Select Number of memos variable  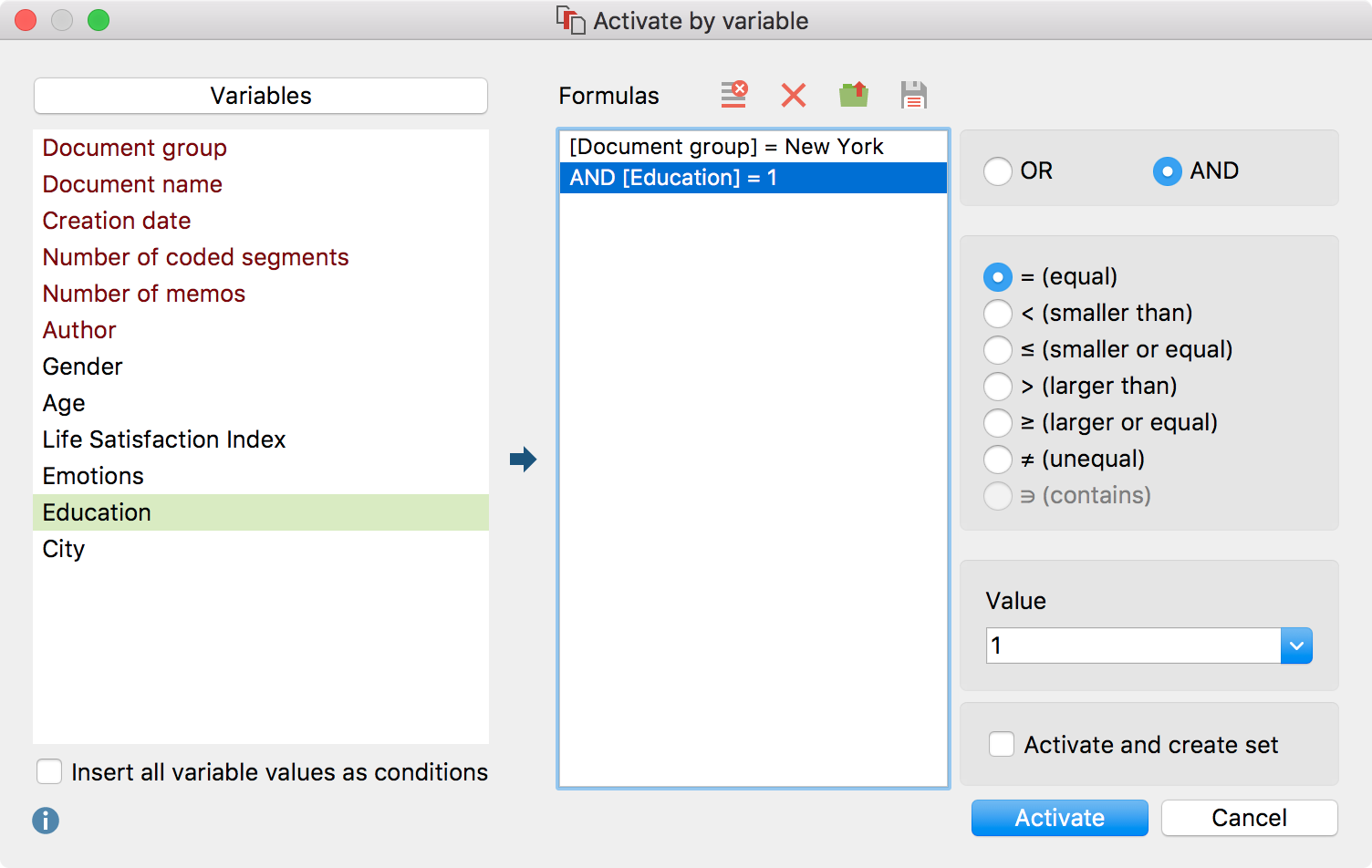(261, 294)
